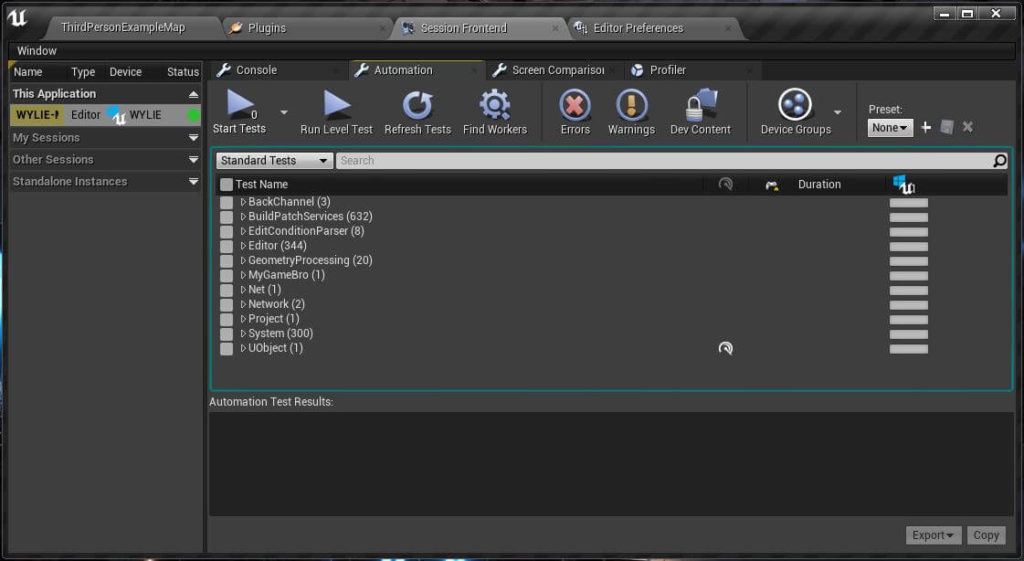The image size is (1024, 561).
Task: Click the Type column header
Action: [83, 72]
